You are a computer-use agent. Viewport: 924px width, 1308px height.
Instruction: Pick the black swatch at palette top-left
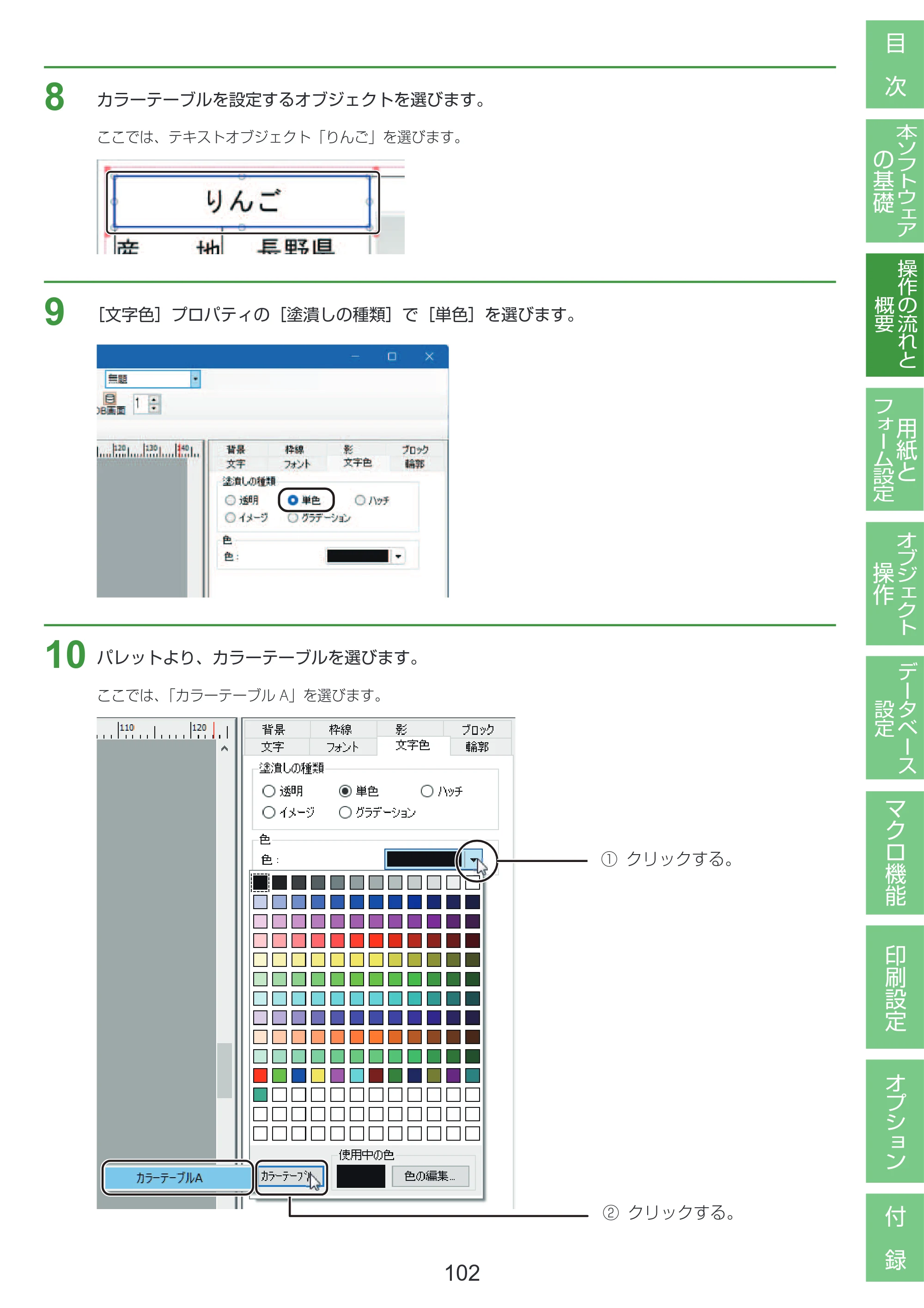coord(260,882)
